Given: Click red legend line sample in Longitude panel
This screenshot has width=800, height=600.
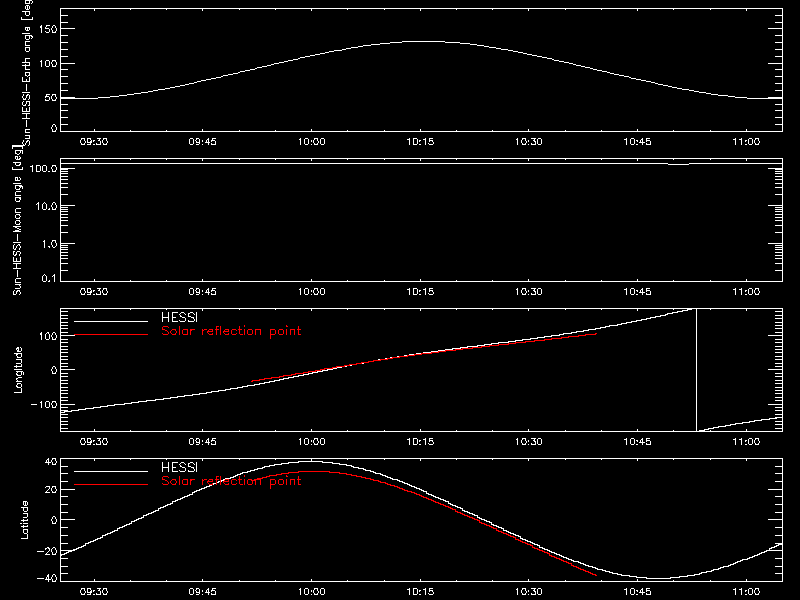Looking at the screenshot, I should point(111,335).
